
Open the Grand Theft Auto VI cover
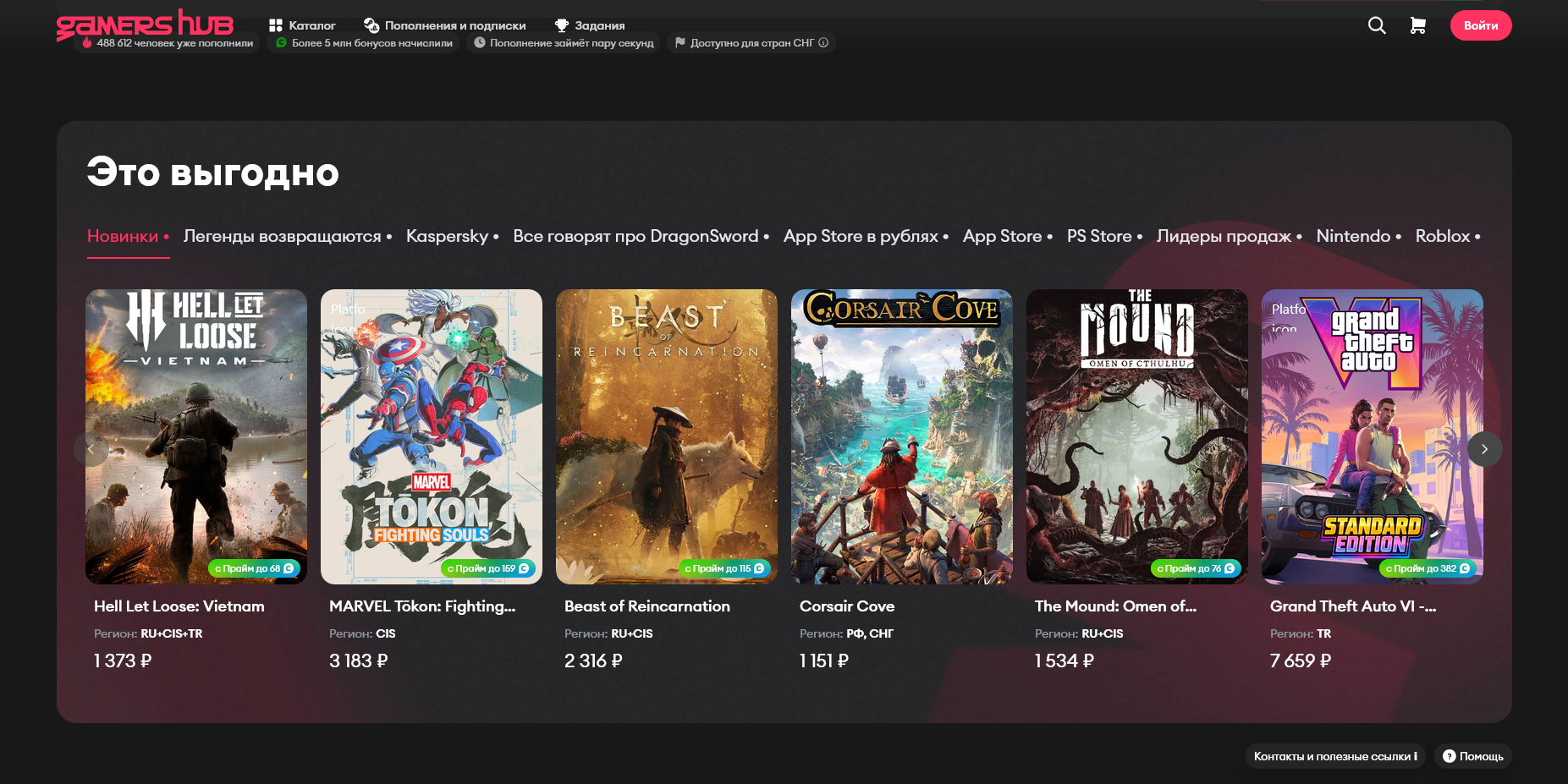[x=1373, y=436]
